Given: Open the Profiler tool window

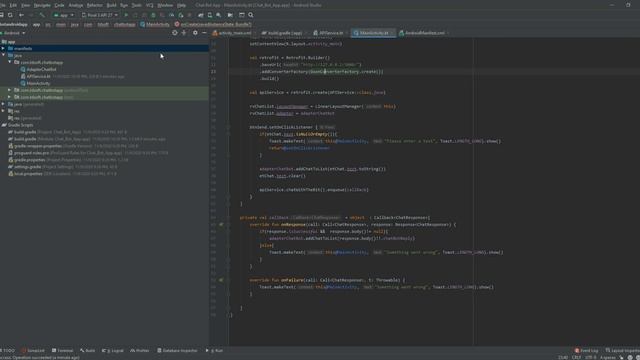Looking at the screenshot, I should click(x=140, y=350).
